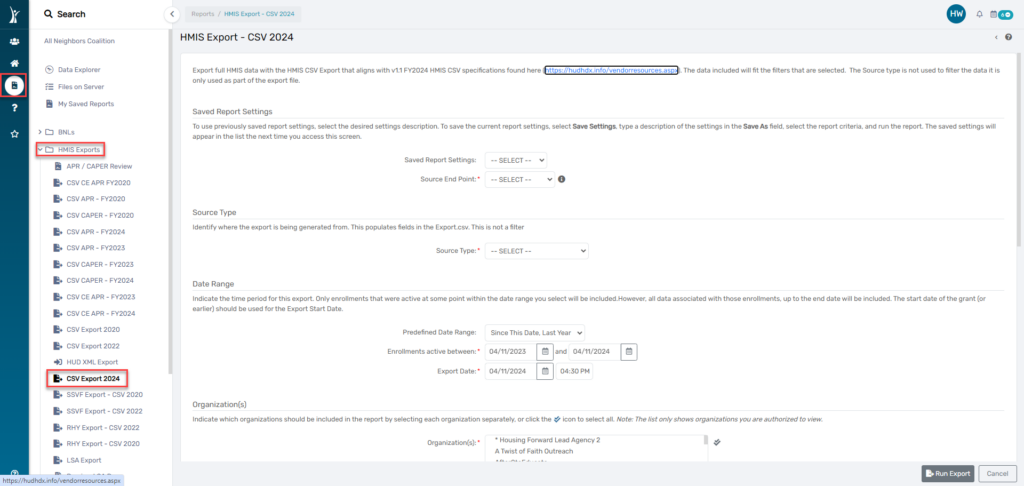Open the Source End Point dropdown

click(x=520, y=179)
